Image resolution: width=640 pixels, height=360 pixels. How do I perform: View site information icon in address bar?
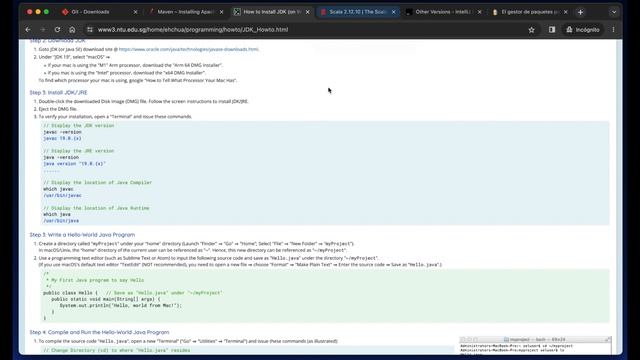[90, 29]
